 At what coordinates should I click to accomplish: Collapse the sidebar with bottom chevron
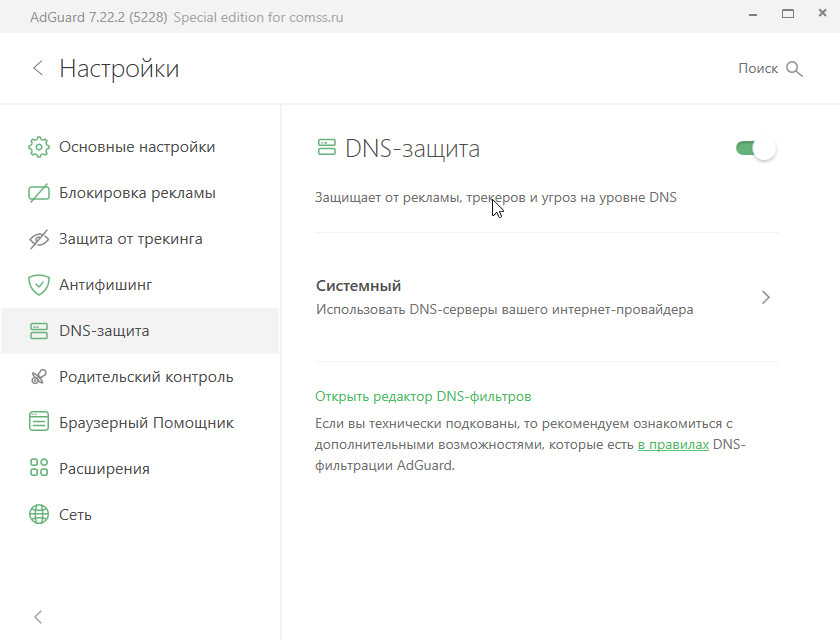[x=39, y=617]
